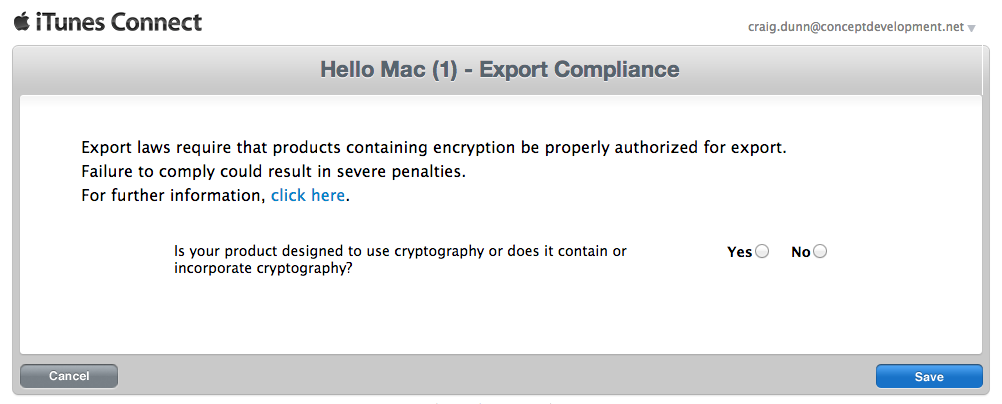Click the 'Hello Mac (1) - Export Compliance' heading
This screenshot has height=404, width=1002.
click(500, 69)
